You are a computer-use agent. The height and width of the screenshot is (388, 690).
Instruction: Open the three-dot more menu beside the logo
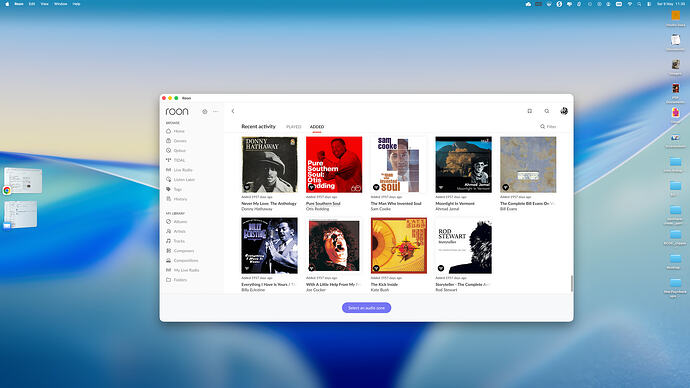point(216,112)
